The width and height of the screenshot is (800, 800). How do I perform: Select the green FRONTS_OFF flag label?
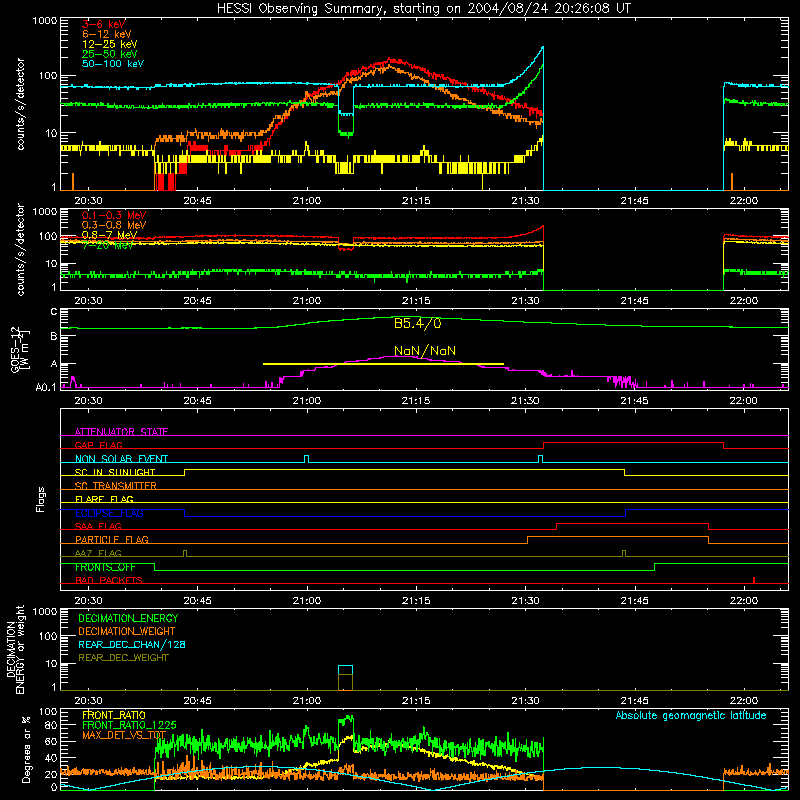(105, 567)
